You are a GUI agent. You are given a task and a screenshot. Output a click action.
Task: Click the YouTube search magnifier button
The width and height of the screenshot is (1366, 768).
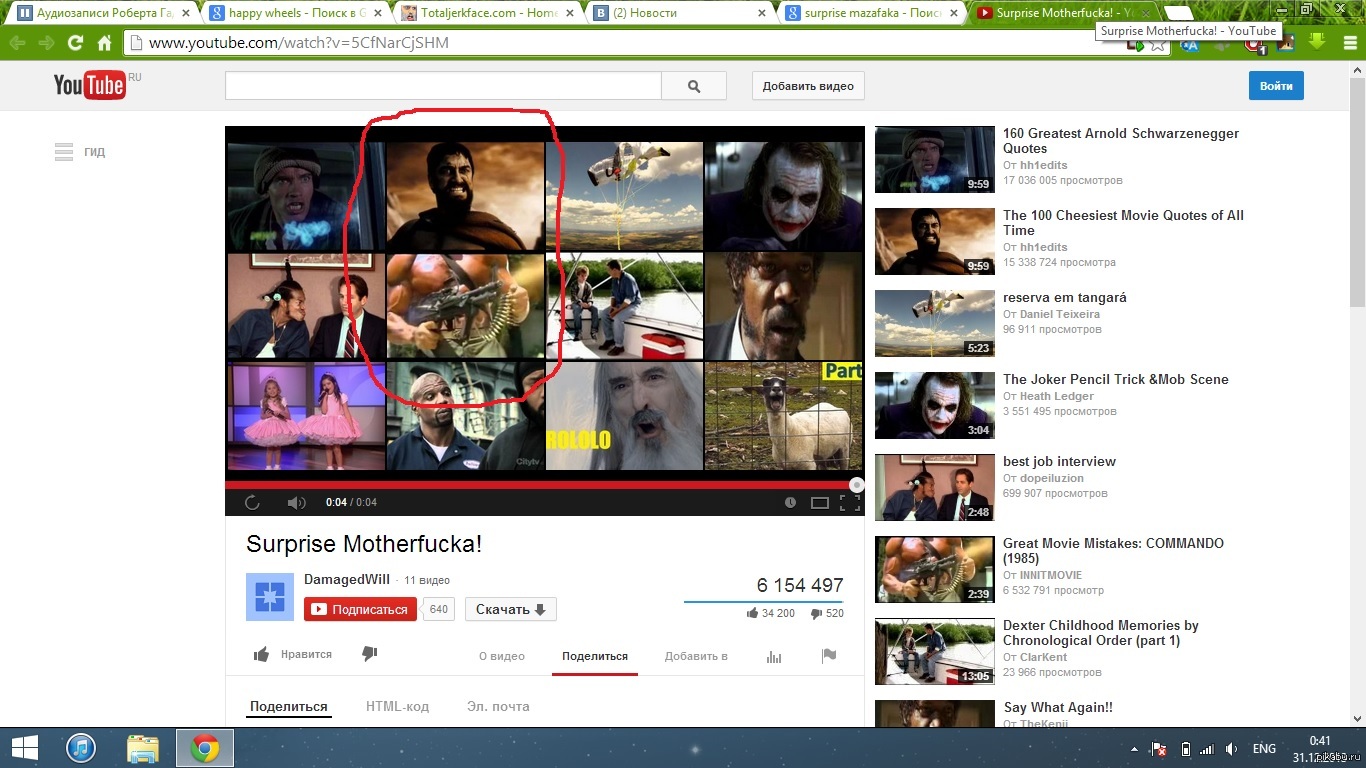coord(694,86)
